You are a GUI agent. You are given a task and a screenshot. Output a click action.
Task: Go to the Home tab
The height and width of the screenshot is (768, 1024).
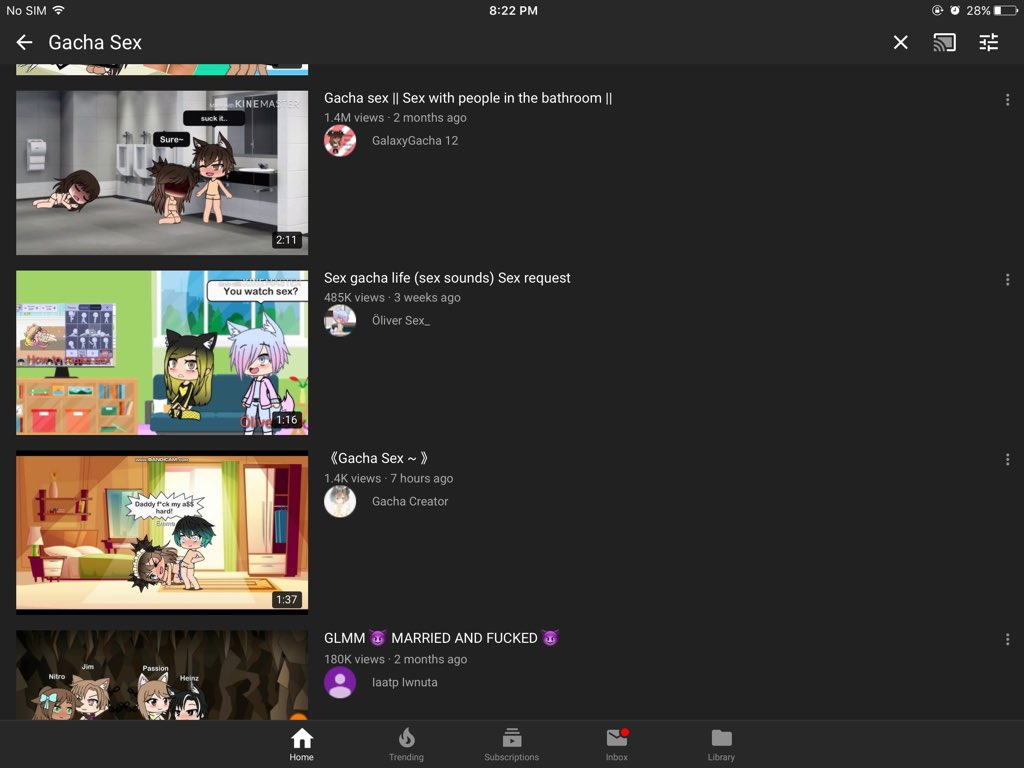pos(302,744)
